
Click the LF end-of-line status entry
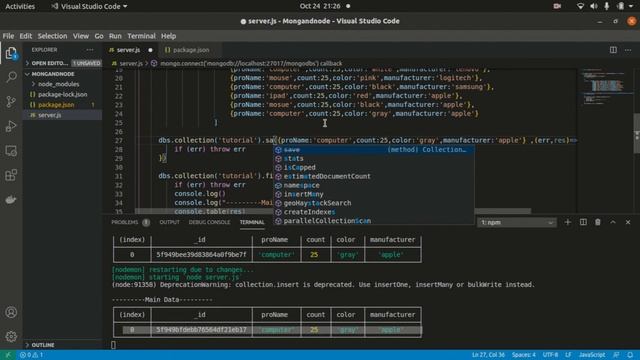point(568,355)
